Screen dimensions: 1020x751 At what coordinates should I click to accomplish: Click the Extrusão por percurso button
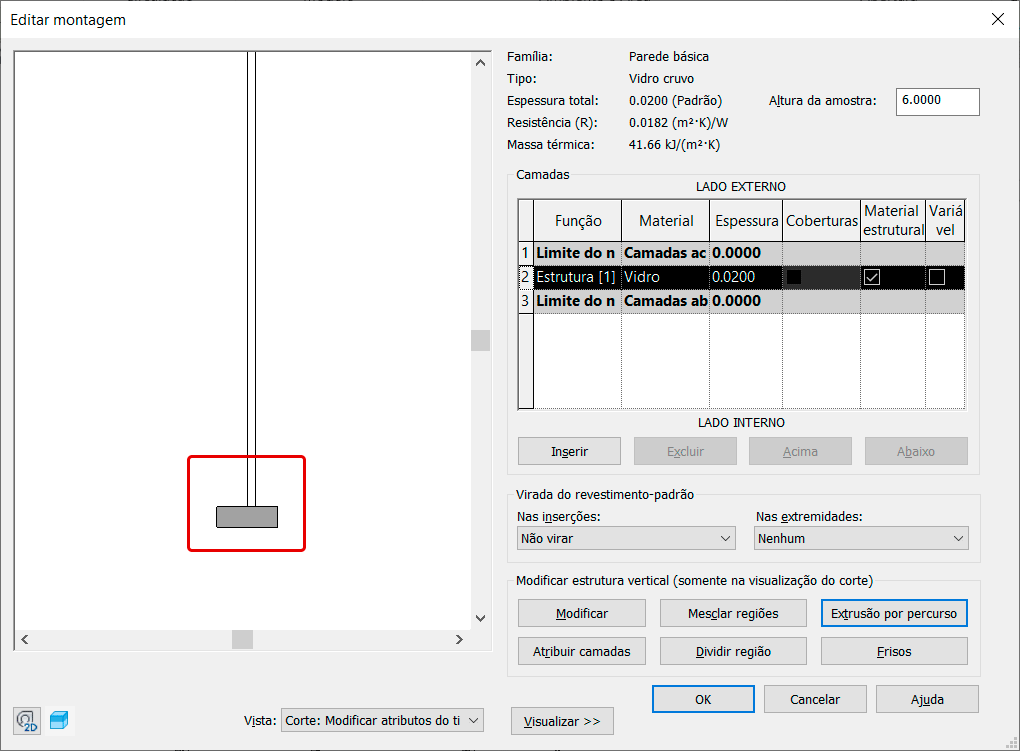tap(894, 613)
